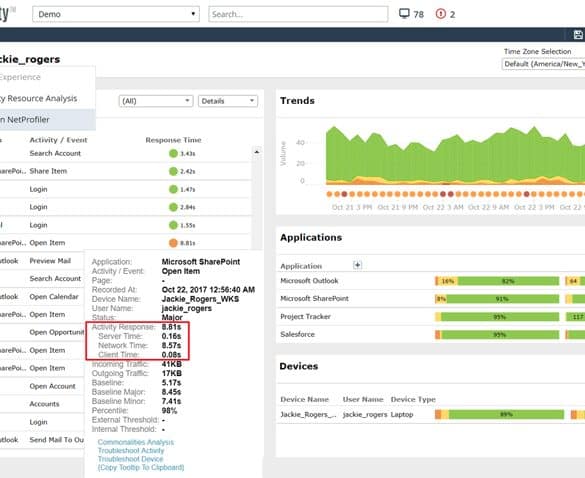Click the Share Item activity row

point(126,171)
